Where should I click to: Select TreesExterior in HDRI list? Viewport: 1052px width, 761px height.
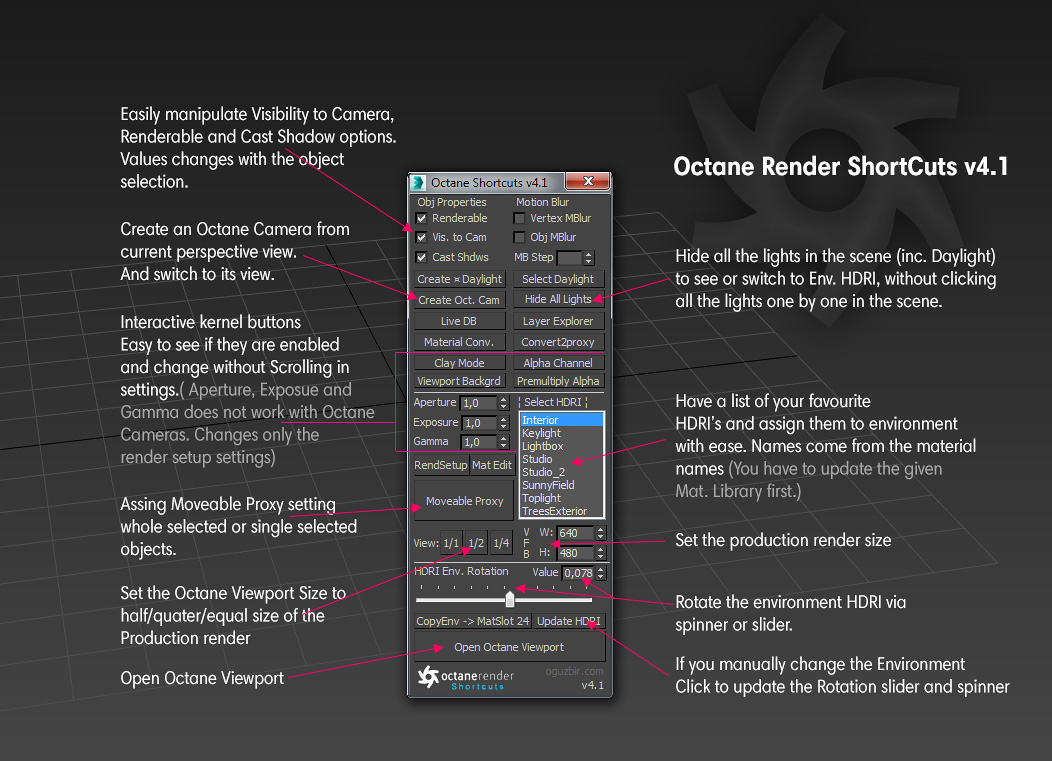(x=562, y=511)
